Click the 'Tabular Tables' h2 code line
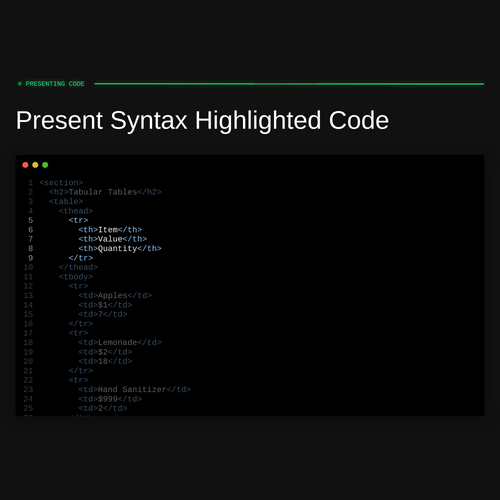 tap(105, 192)
